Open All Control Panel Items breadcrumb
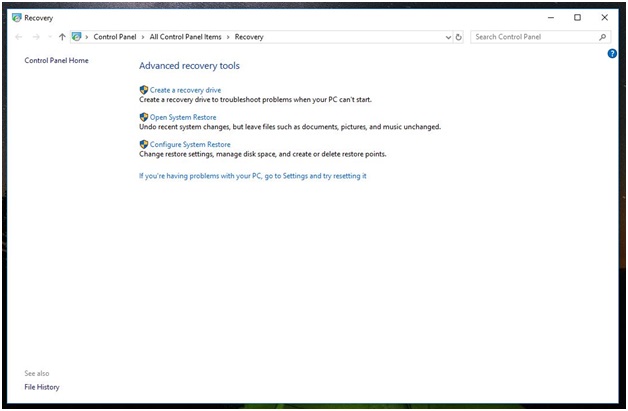The image size is (628, 411). [x=185, y=37]
